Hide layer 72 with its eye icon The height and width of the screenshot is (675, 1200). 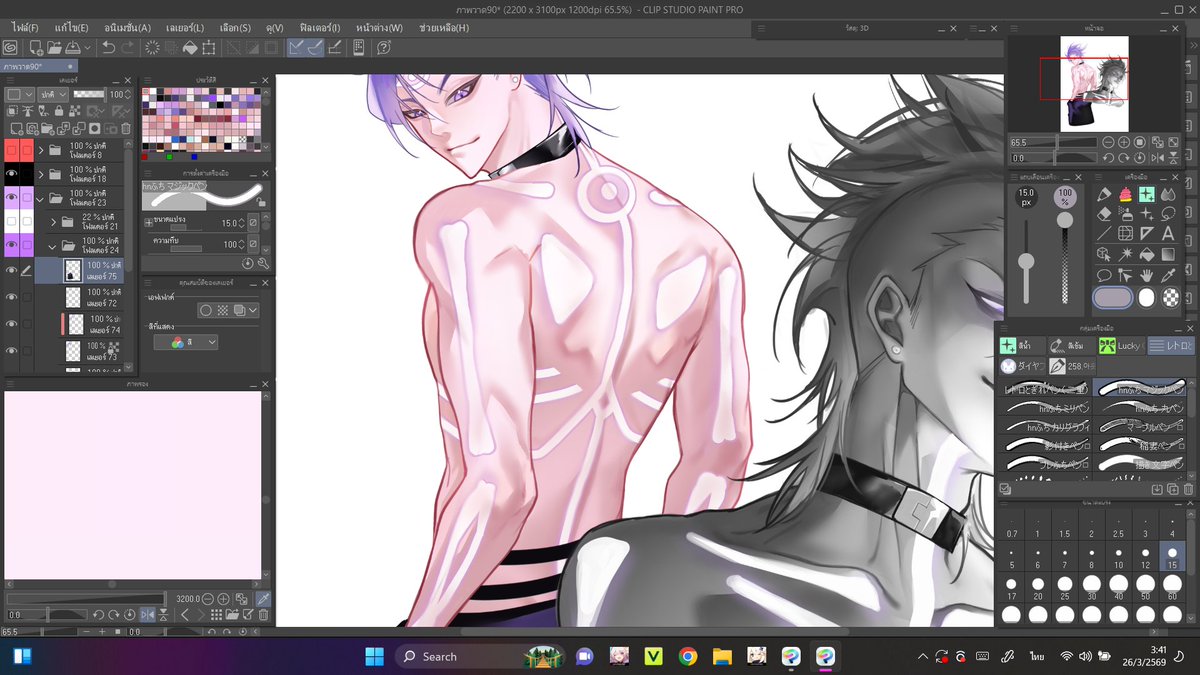[x=12, y=297]
